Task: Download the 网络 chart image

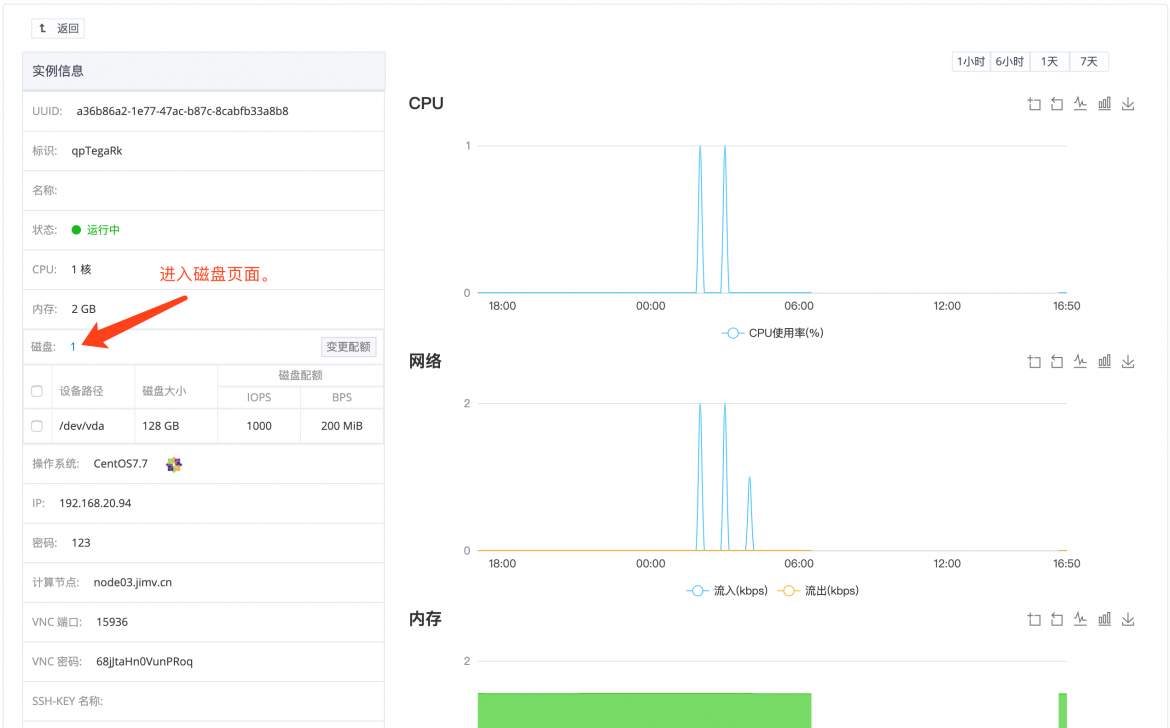Action: pos(1127,362)
